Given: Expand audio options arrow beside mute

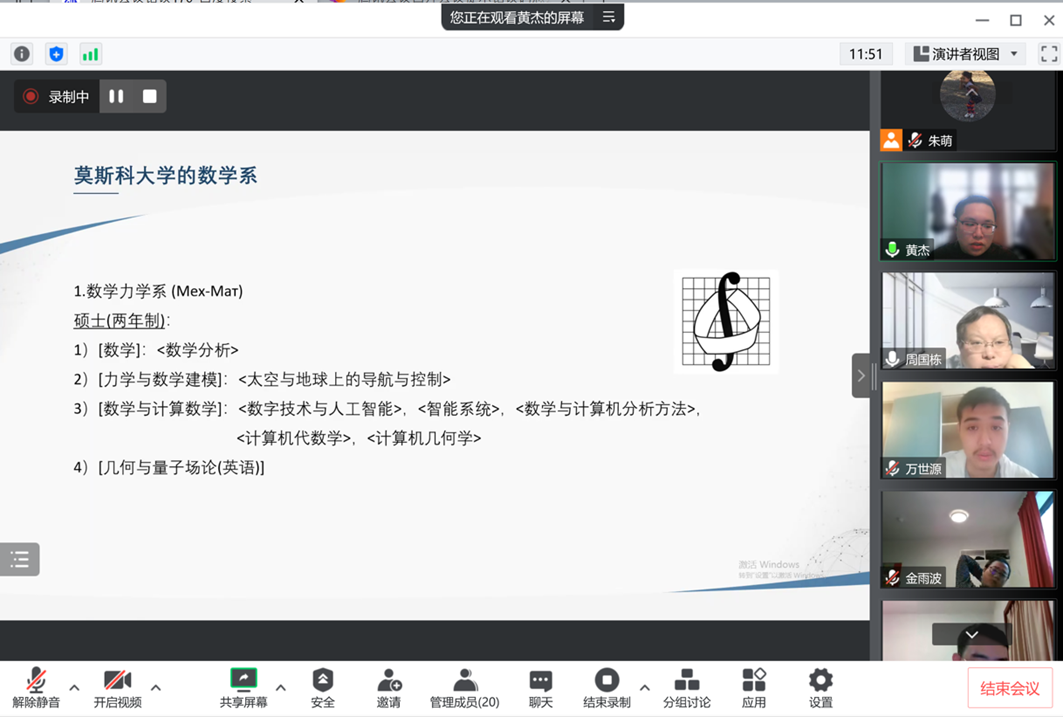Looking at the screenshot, I should tap(74, 688).
